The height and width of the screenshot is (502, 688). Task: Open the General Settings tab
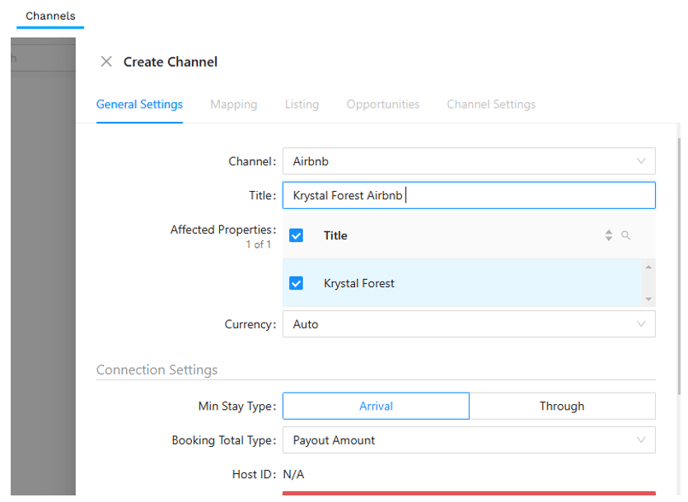coord(140,104)
